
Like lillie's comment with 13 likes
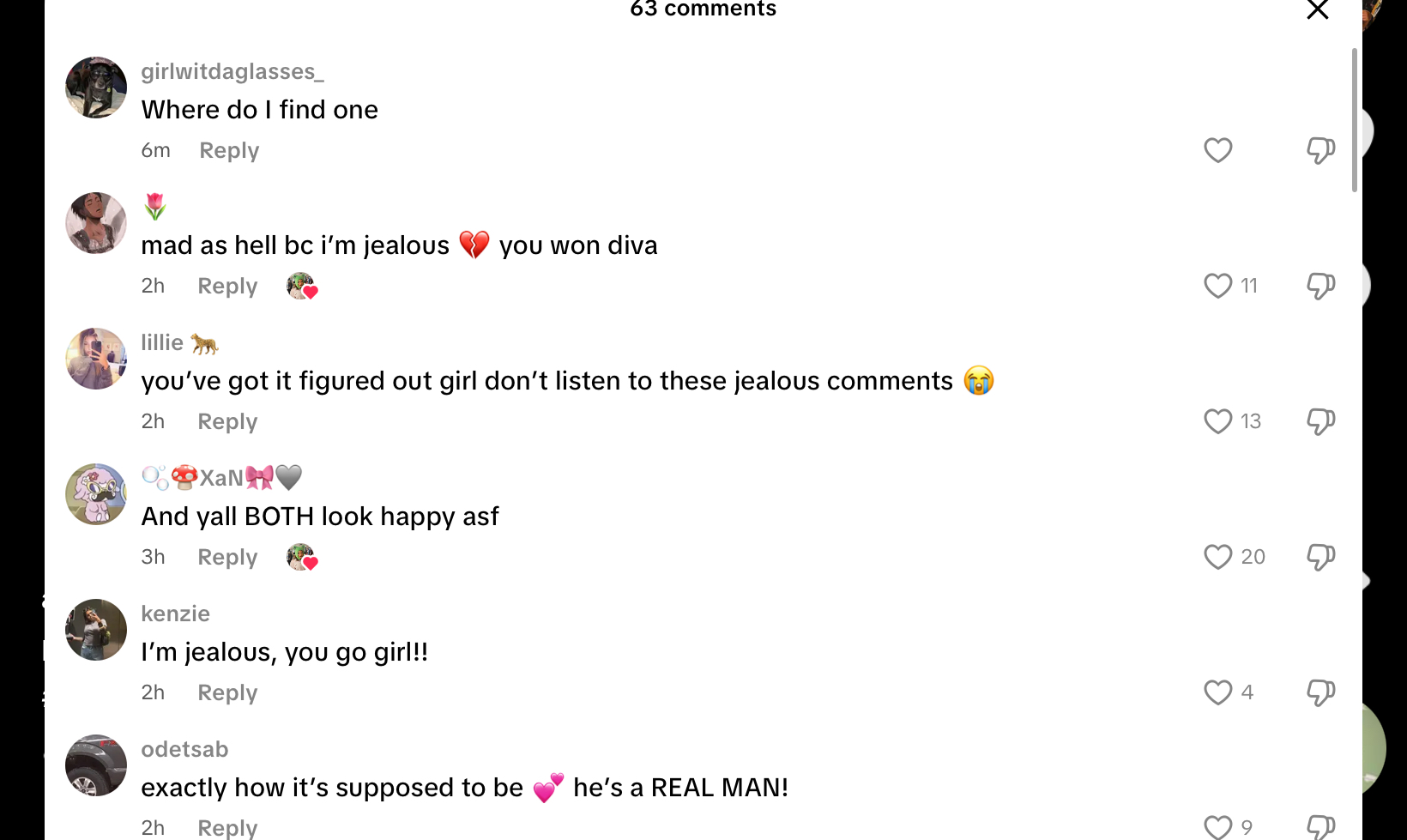tap(1217, 421)
